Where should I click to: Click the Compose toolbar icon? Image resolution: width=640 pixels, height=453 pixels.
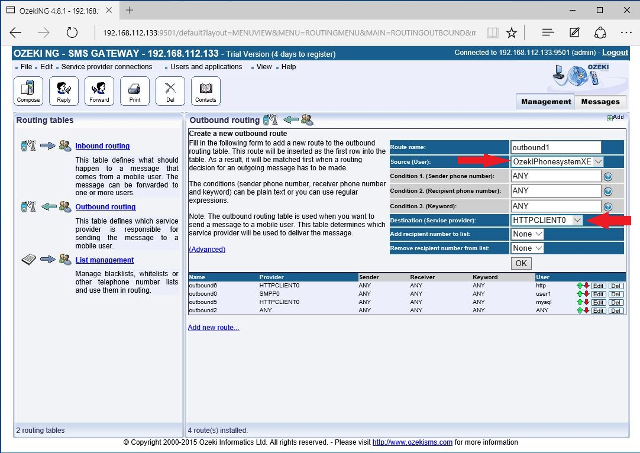coord(28,91)
